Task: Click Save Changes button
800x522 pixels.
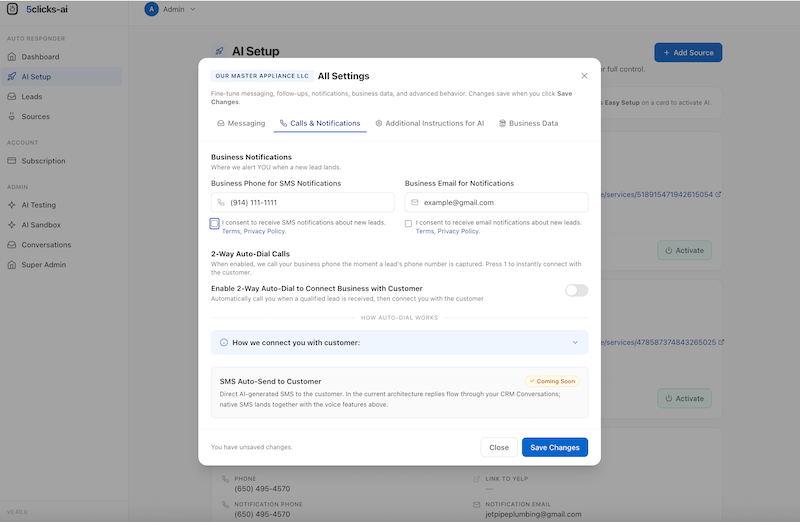Action: click(x=555, y=448)
